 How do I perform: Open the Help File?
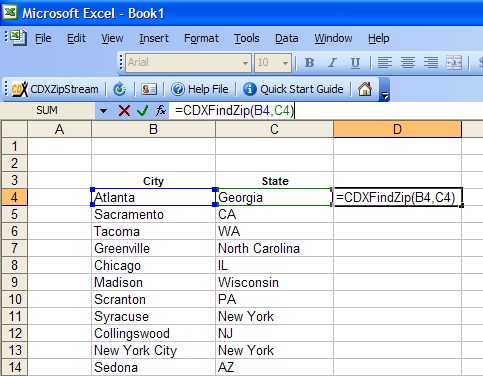click(x=200, y=89)
